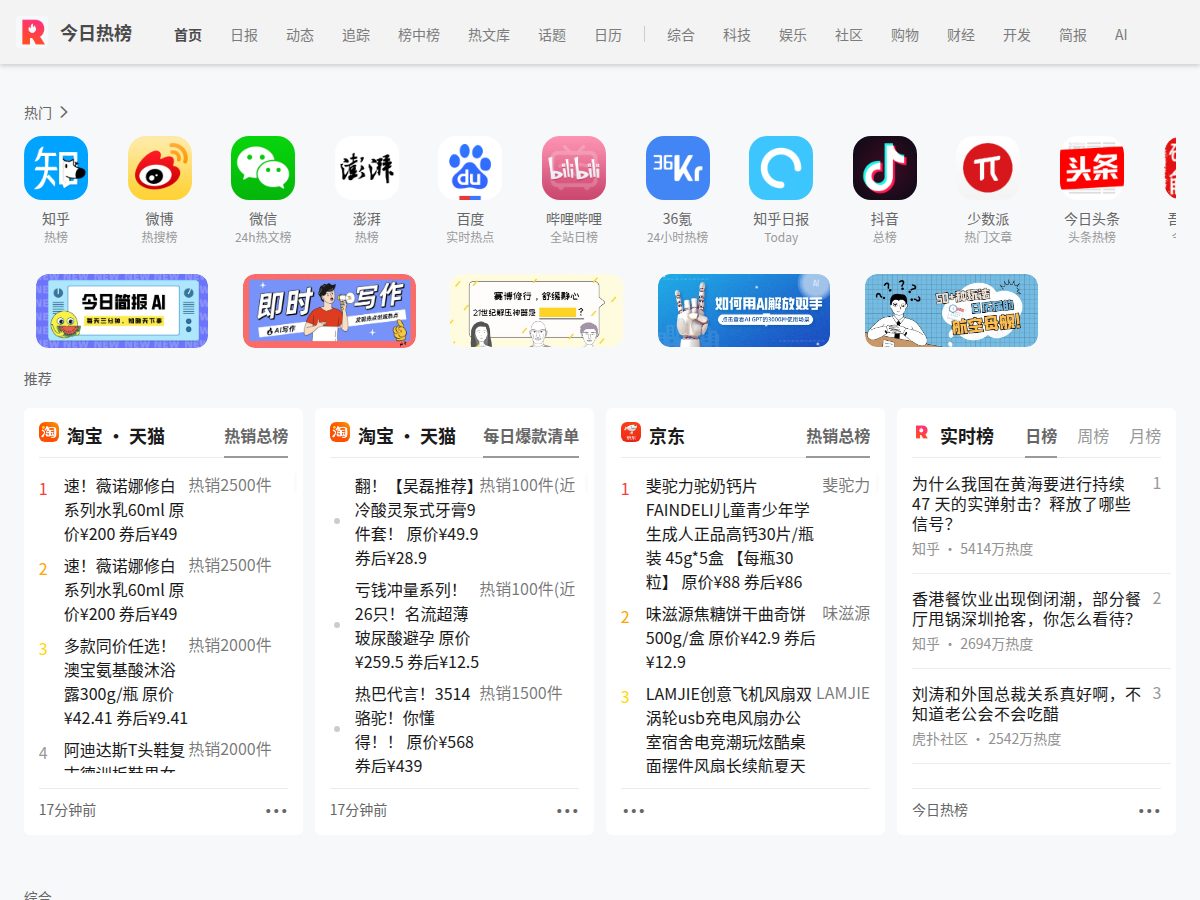
Task: Open the 如何用AI解放双手 banner
Action: [x=744, y=311]
